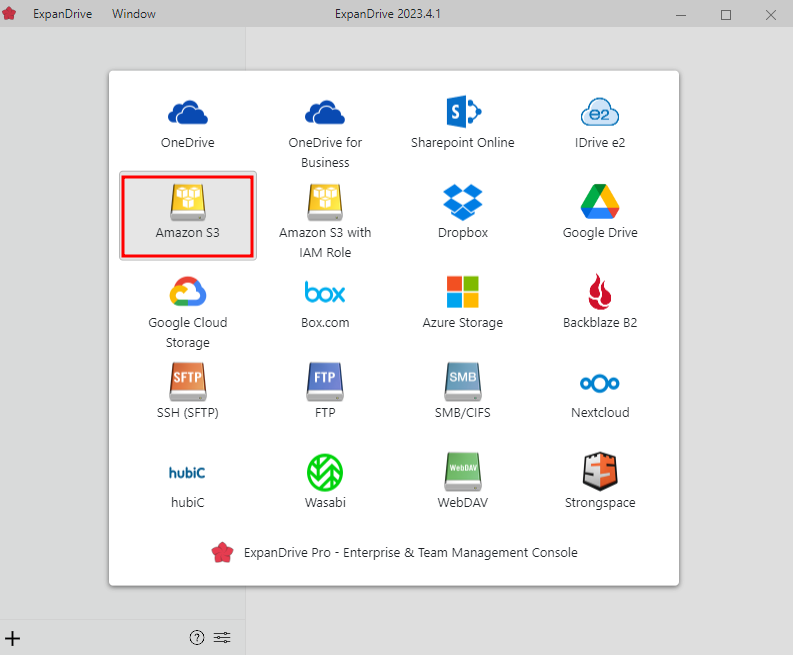This screenshot has height=655, width=793.
Task: Click the ExpanDrive red logo in title bar
Action: 9,14
